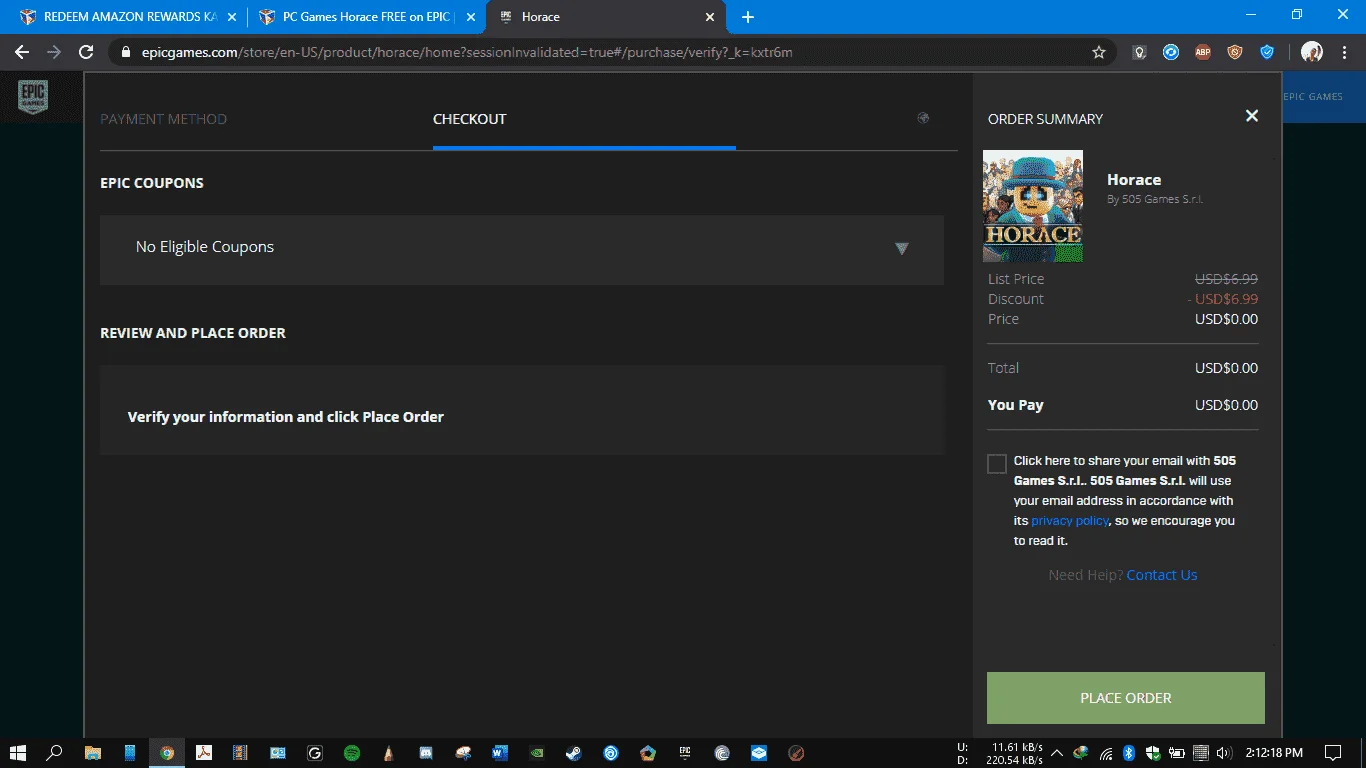Open the Chrome profile avatar menu

(1312, 52)
